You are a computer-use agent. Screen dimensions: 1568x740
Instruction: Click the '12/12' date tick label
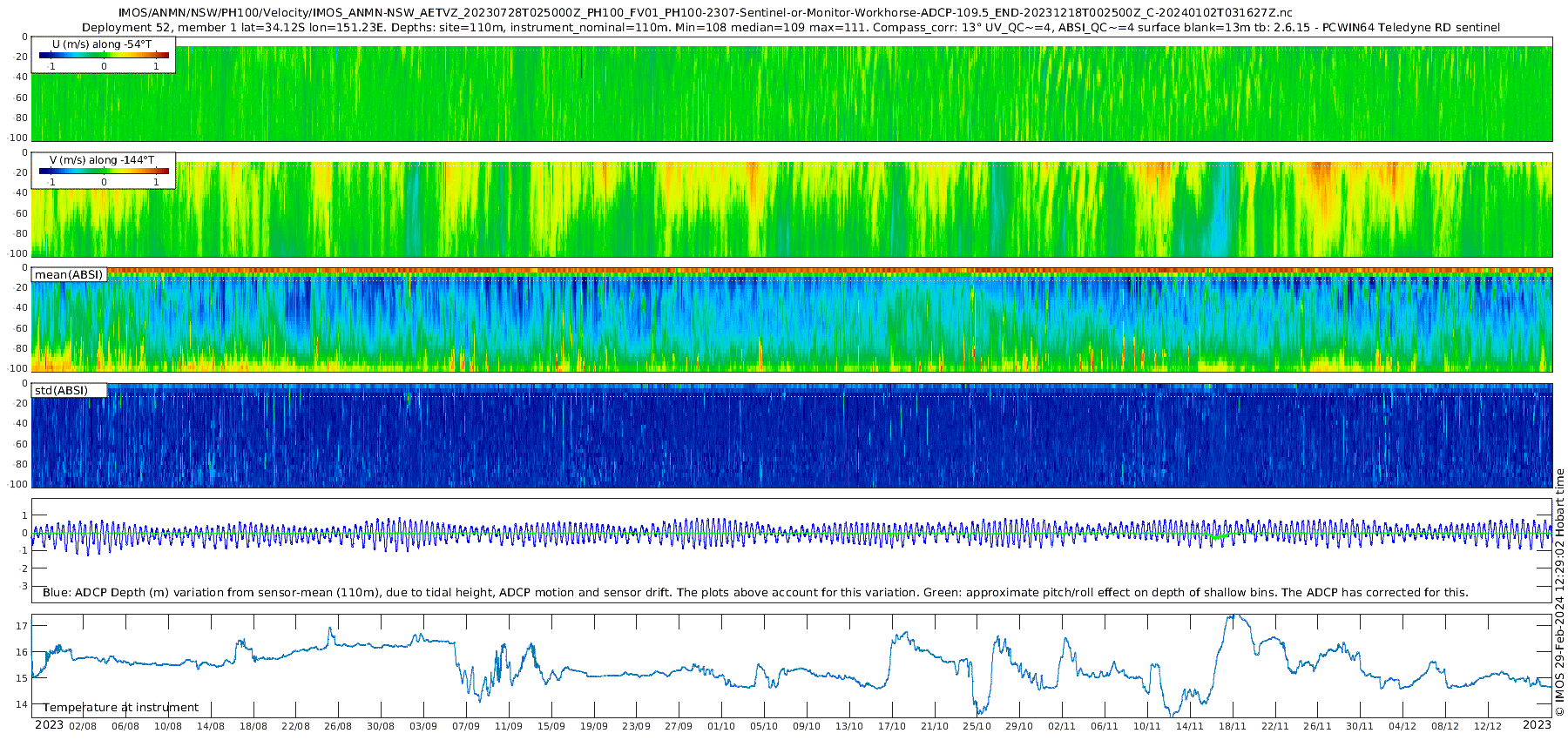coord(1488,726)
